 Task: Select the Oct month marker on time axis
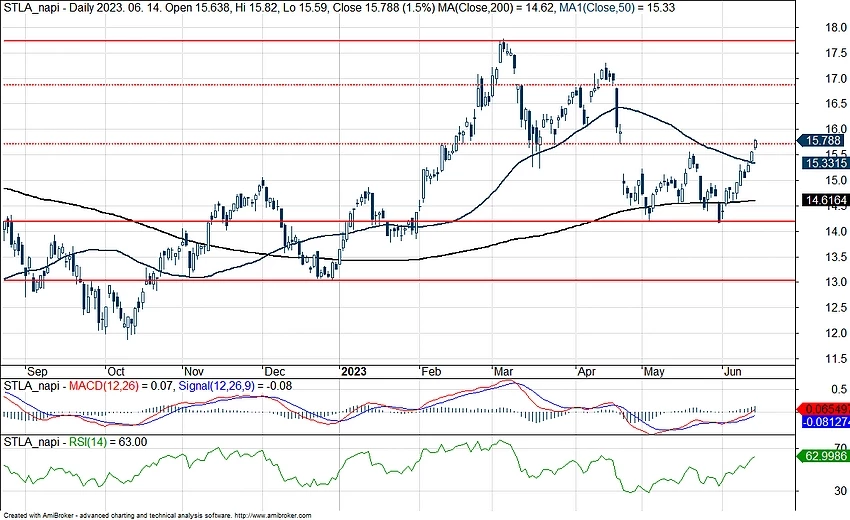coord(117,369)
